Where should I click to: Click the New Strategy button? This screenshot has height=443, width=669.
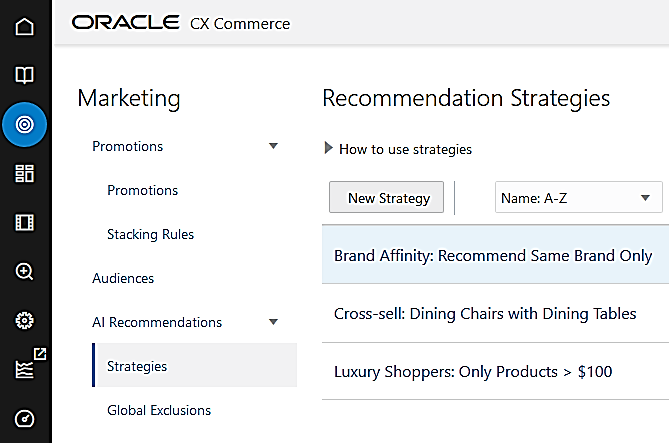[388, 198]
